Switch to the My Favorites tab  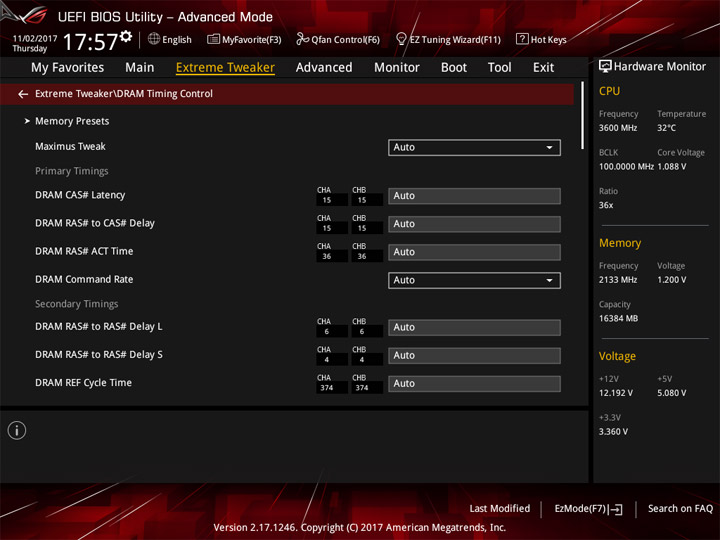[x=68, y=68]
